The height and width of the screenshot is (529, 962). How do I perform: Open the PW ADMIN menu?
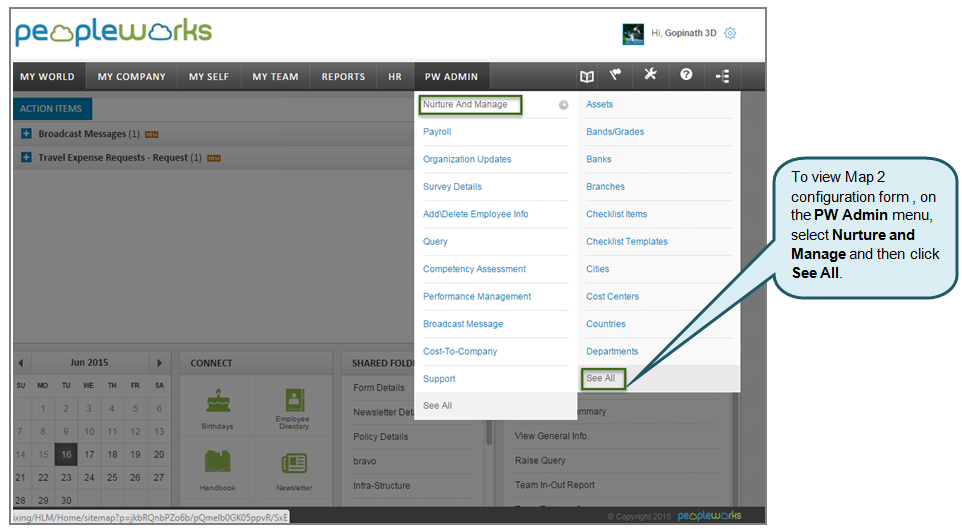click(x=452, y=77)
